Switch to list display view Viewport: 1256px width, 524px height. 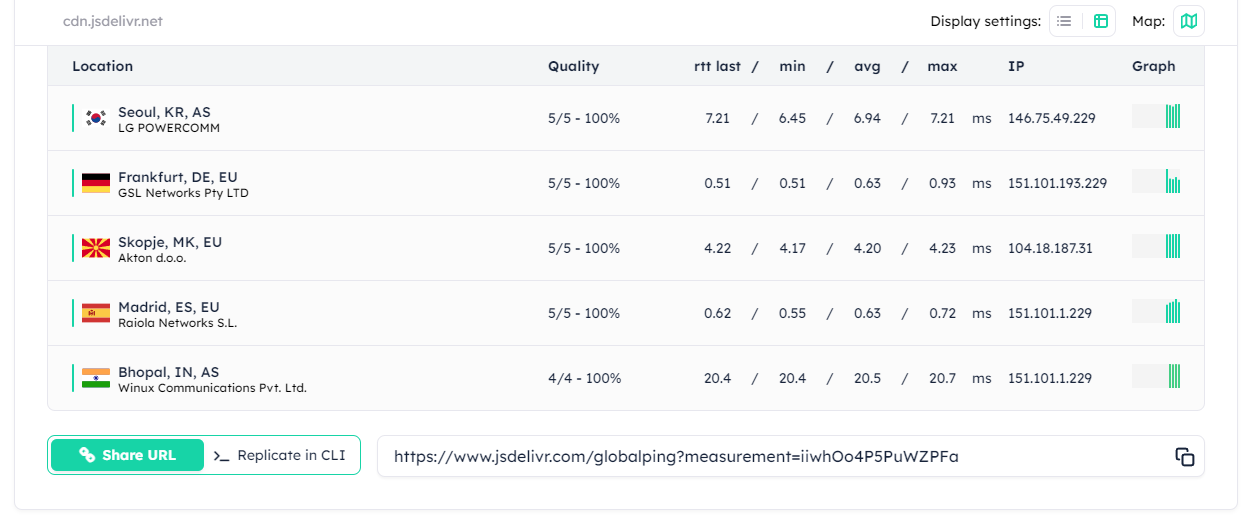[1065, 21]
